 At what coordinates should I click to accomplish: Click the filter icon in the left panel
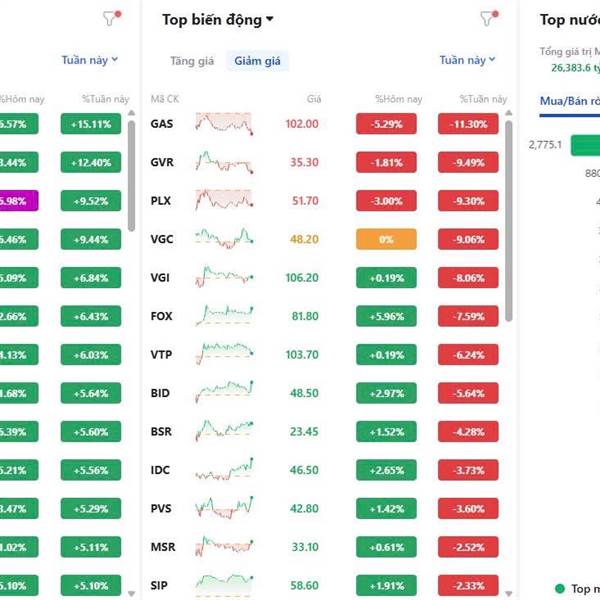pos(109,18)
